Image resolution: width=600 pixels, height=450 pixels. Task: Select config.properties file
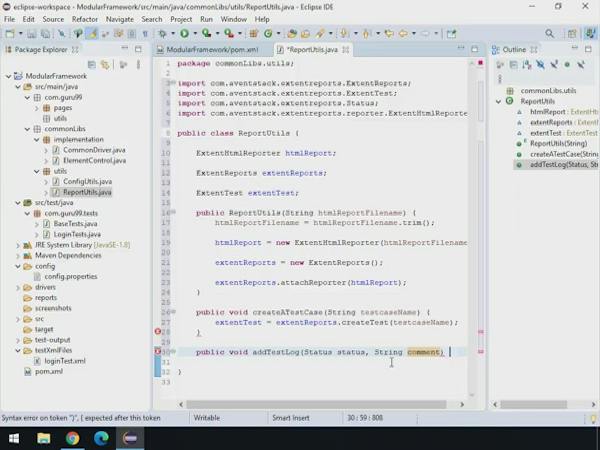point(71,277)
